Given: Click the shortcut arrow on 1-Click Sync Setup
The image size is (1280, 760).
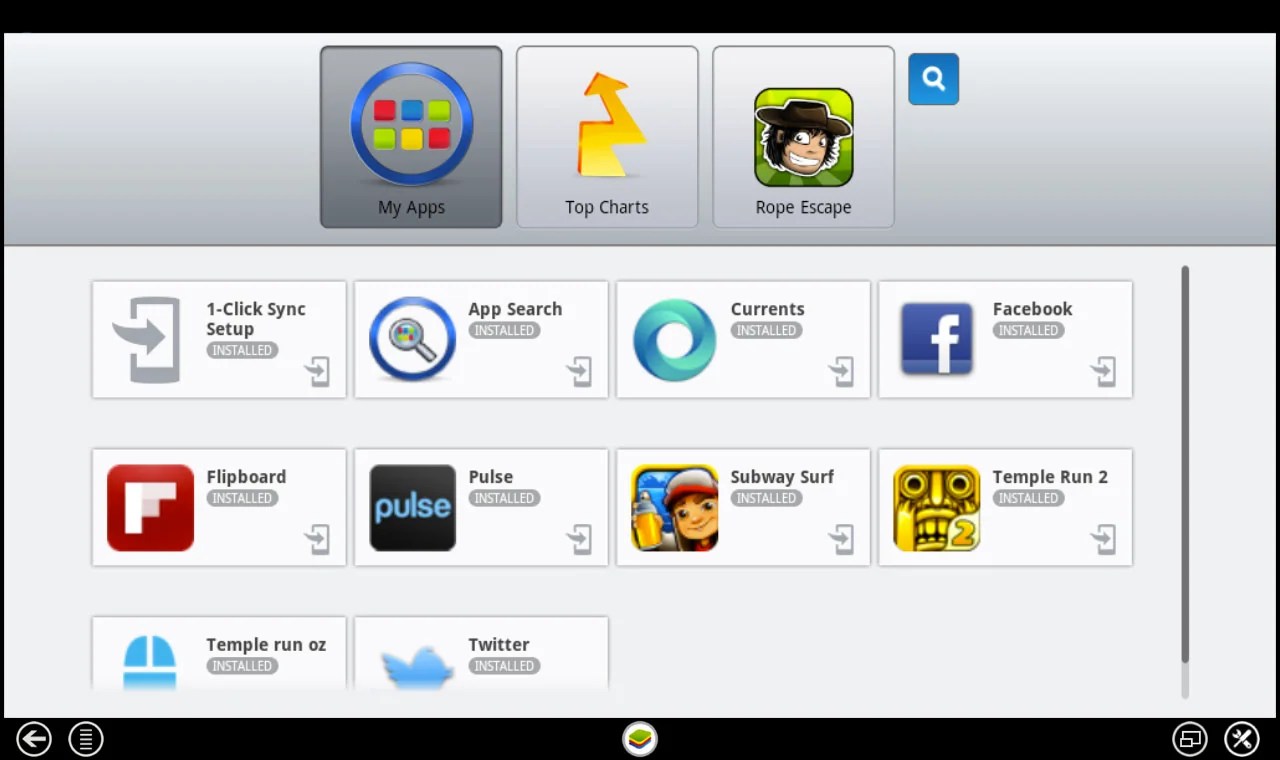Looking at the screenshot, I should [x=317, y=372].
